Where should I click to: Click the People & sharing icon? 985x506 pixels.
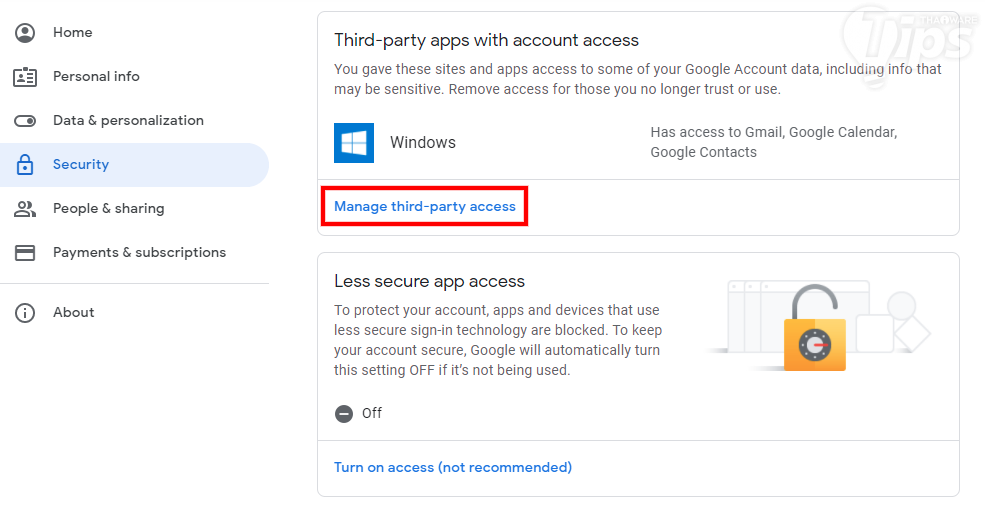tap(25, 209)
